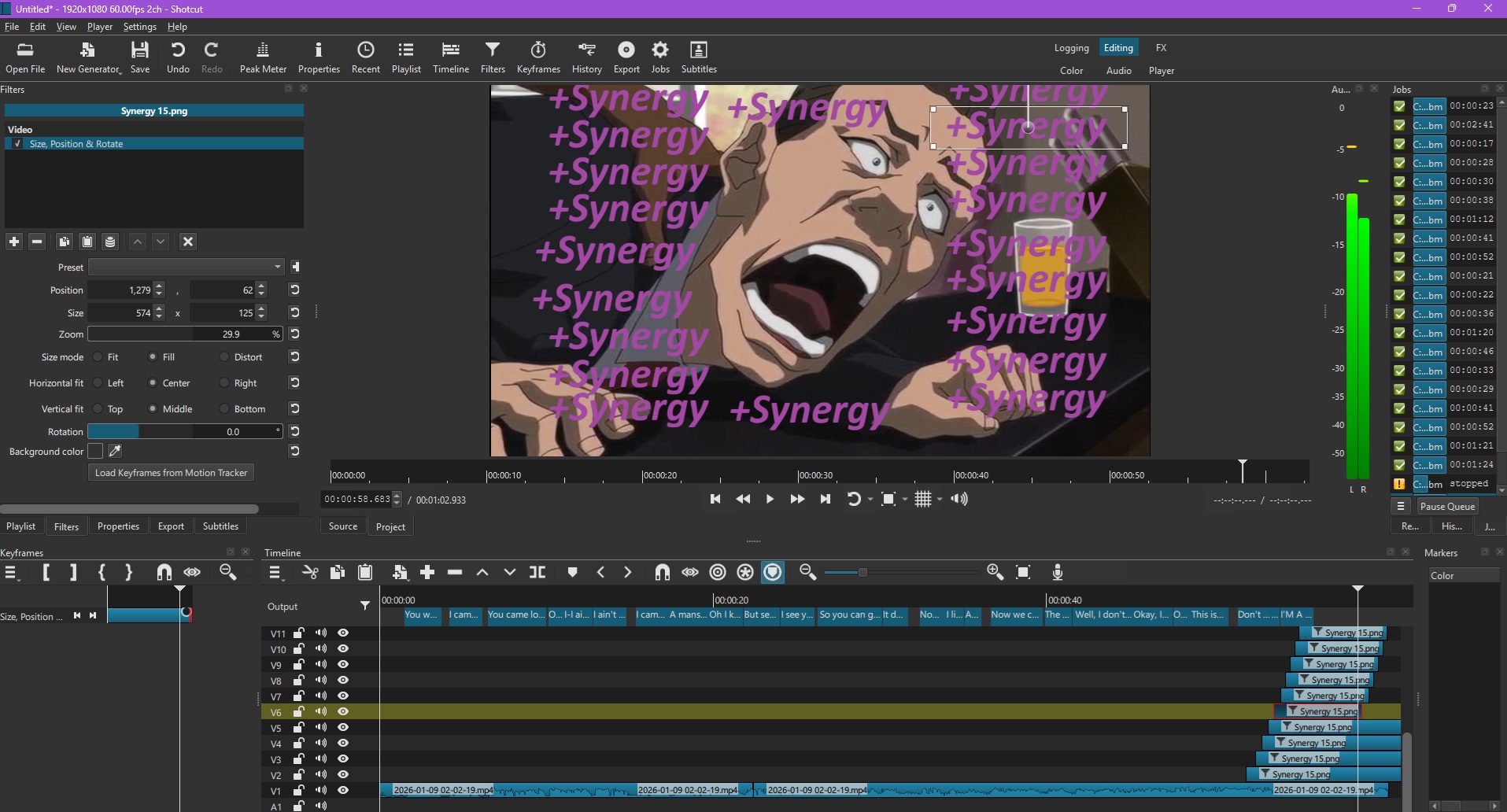
Task: Expand the grid display options dropdown
Action: [940, 500]
